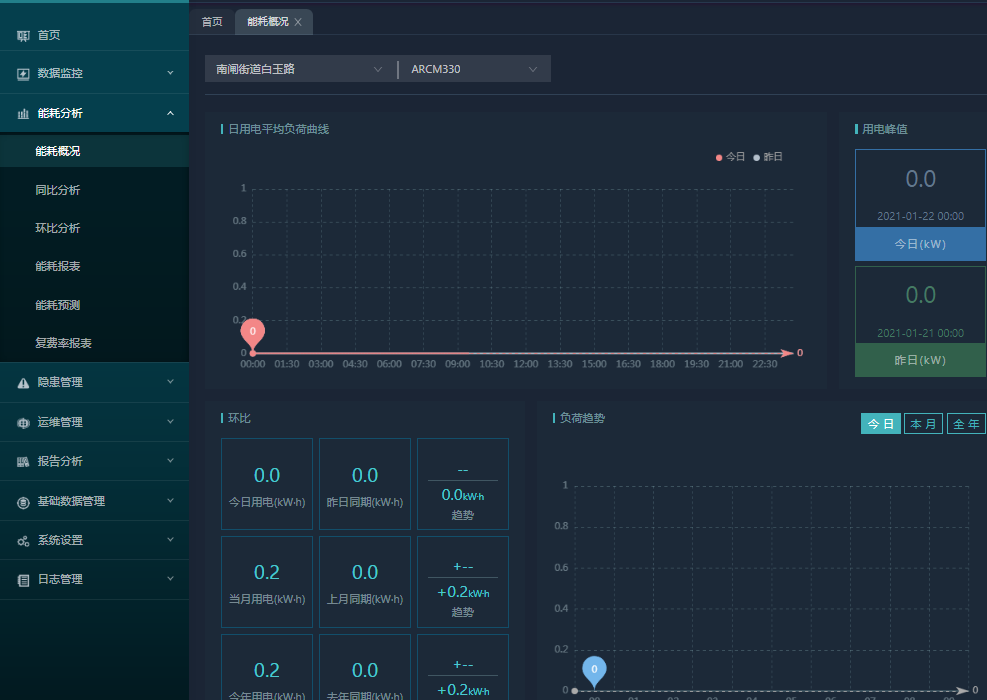Open the ARCM330 device dropdown

474,69
